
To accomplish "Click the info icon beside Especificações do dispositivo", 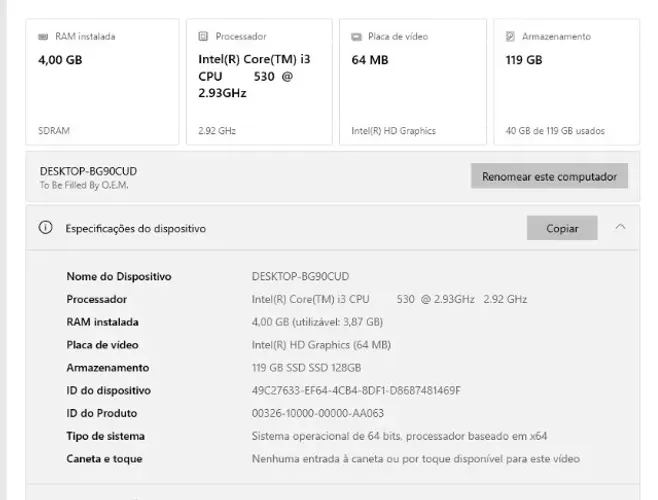I will pos(45,228).
